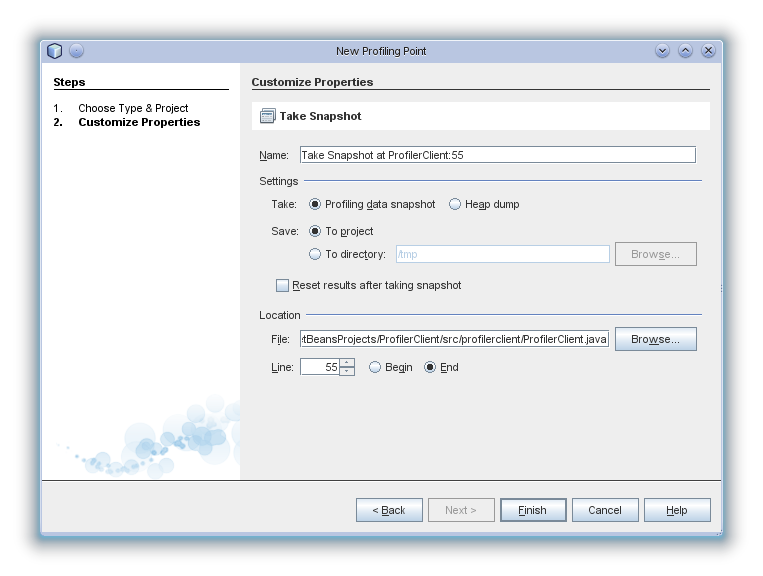Click the Take Snapshot icon

coord(267,116)
